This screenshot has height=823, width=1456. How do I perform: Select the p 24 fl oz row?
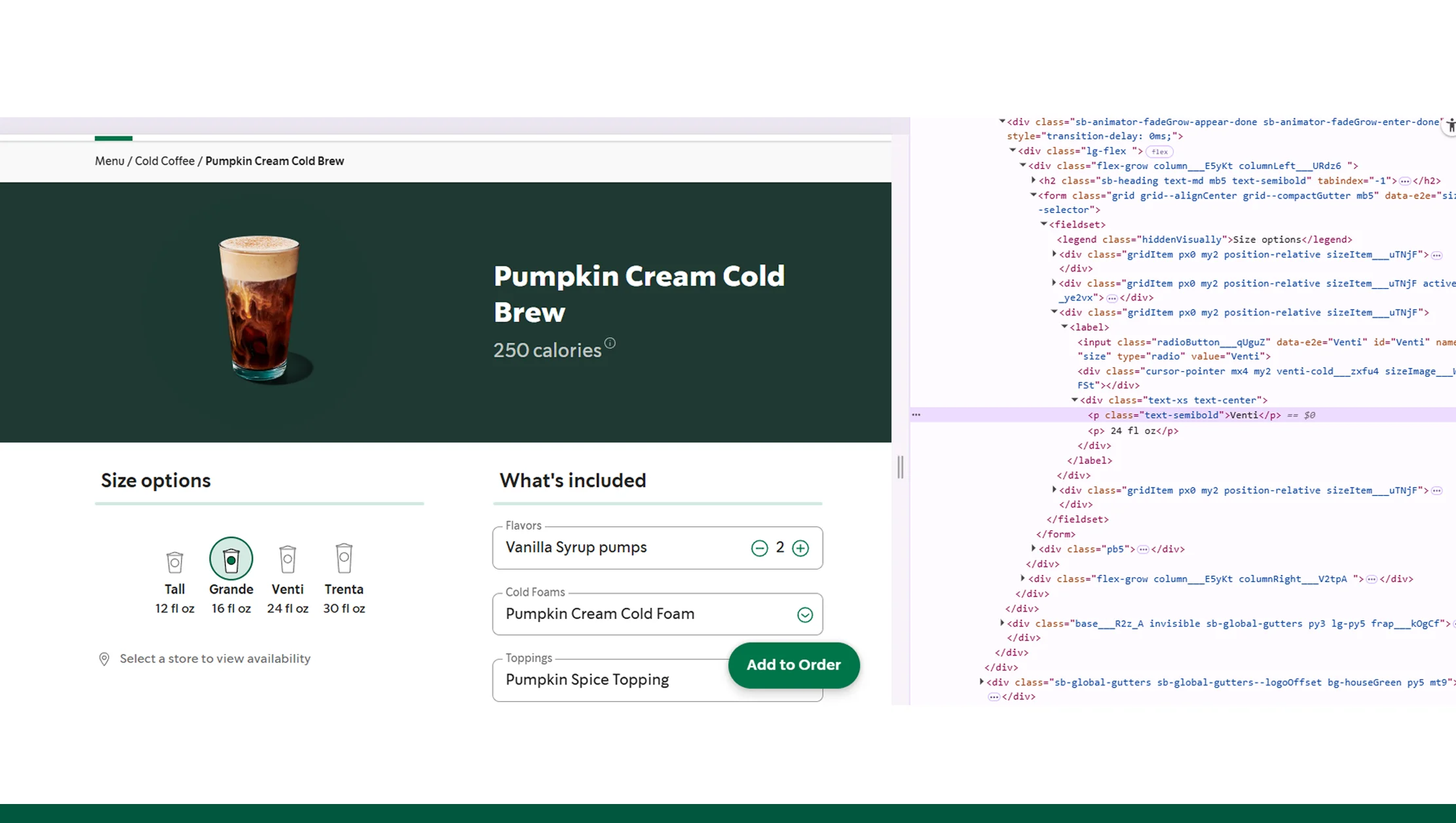[x=1133, y=431]
